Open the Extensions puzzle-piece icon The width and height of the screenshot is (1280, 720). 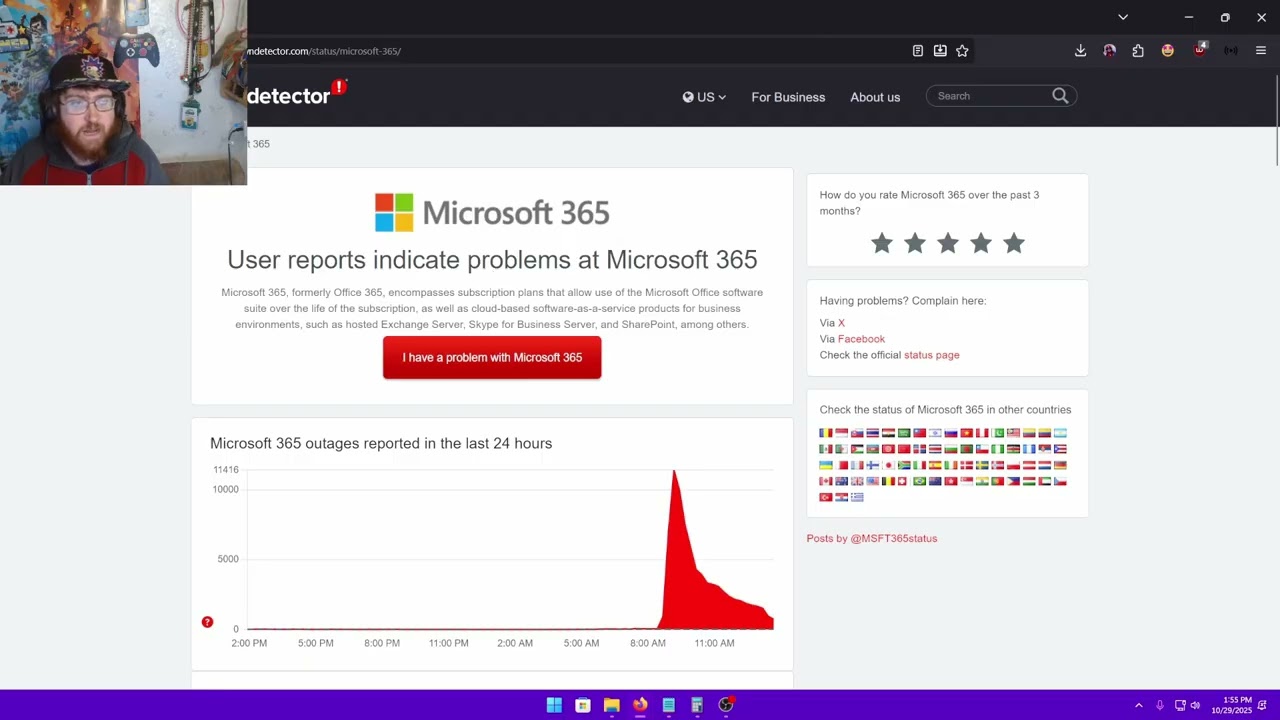pos(1138,51)
